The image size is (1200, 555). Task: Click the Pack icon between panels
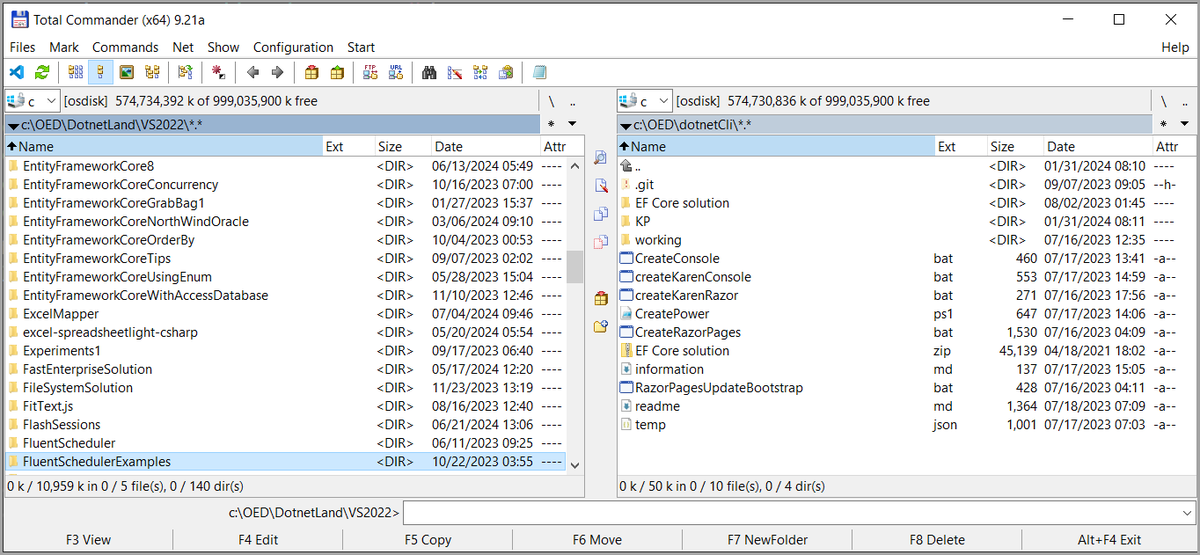(600, 298)
